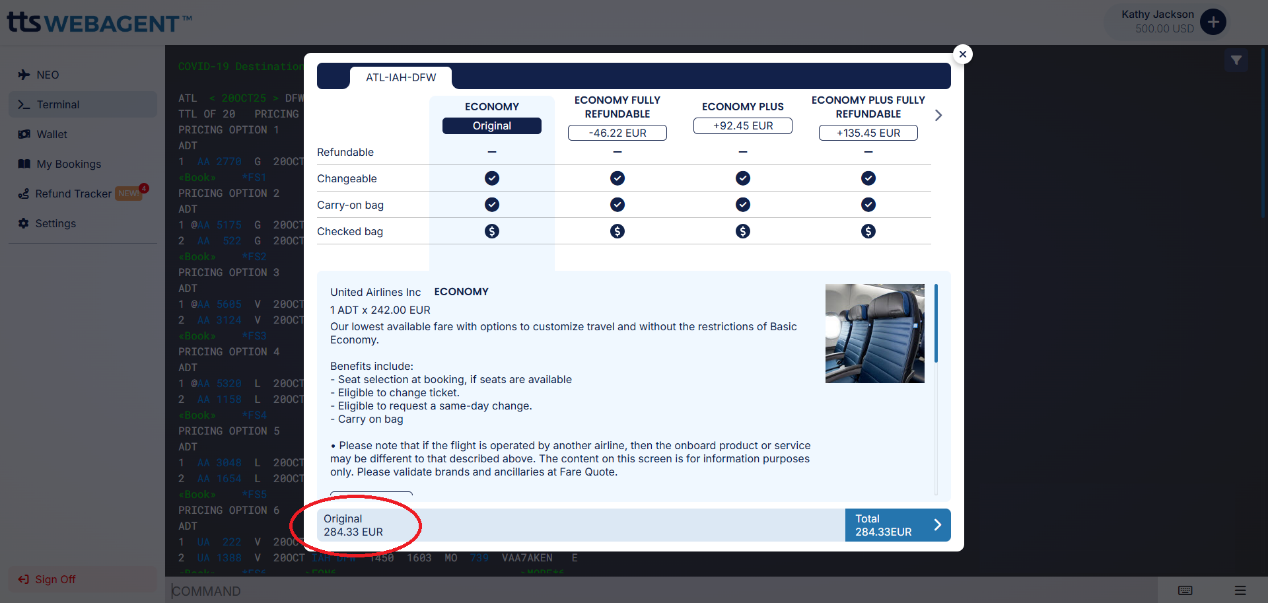Click Carry-on bag checkmark under Economy Plus
The image size is (1268, 603).
tap(743, 204)
